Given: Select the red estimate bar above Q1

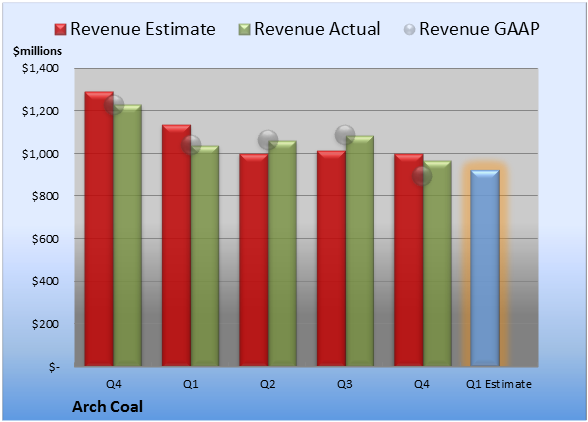Looking at the screenshot, I should pos(177,245).
